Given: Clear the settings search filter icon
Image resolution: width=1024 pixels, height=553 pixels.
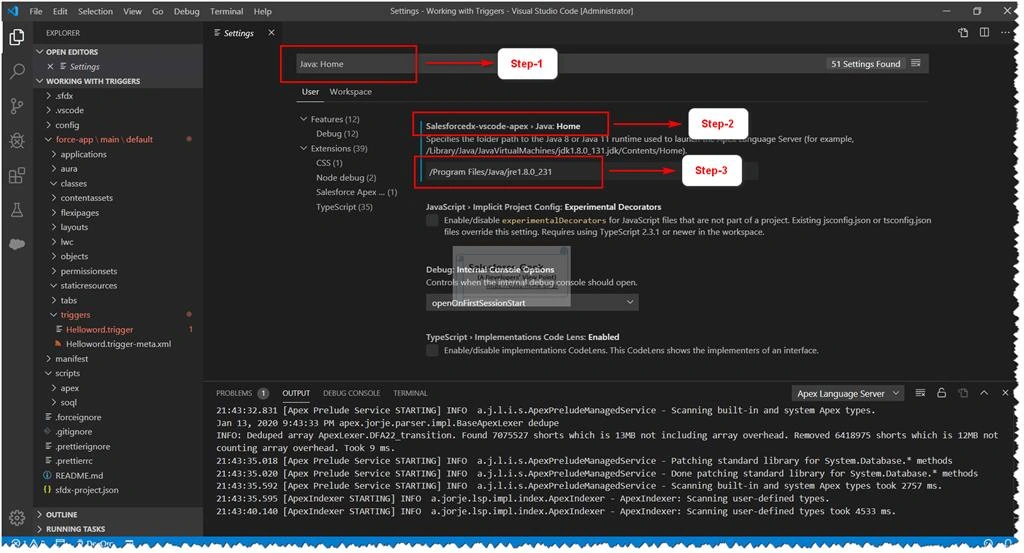Looking at the screenshot, I should (916, 63).
